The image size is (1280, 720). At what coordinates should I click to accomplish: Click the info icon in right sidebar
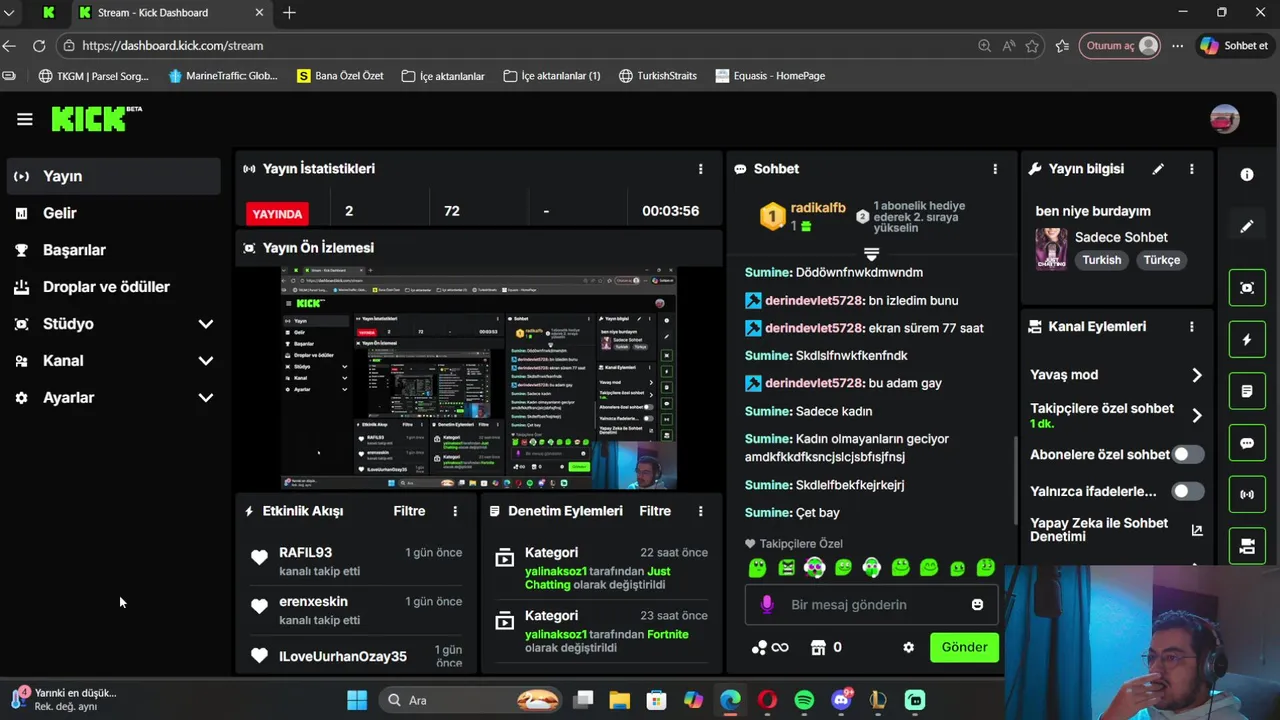(1247, 175)
